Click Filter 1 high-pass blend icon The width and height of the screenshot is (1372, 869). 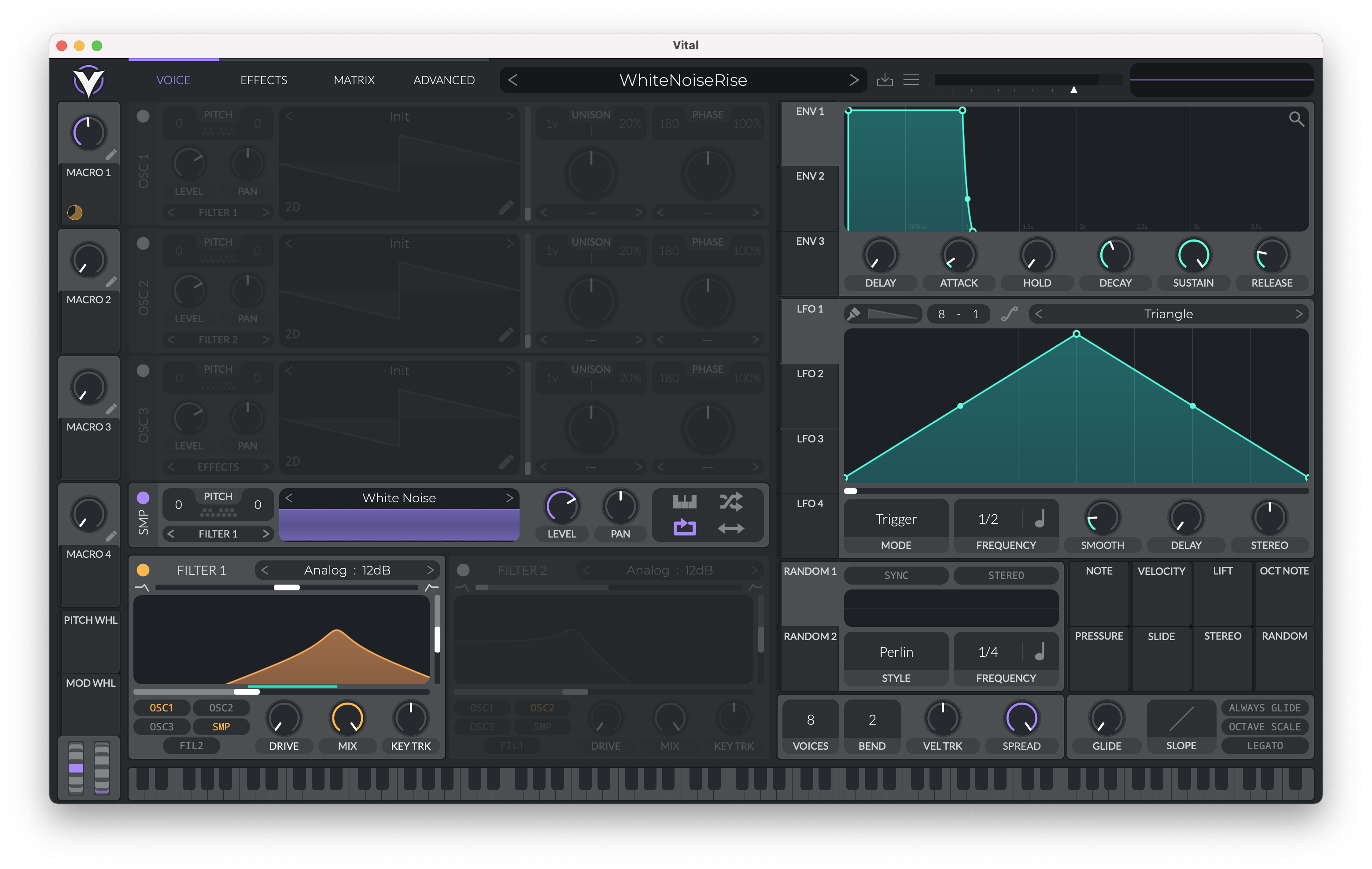(432, 588)
